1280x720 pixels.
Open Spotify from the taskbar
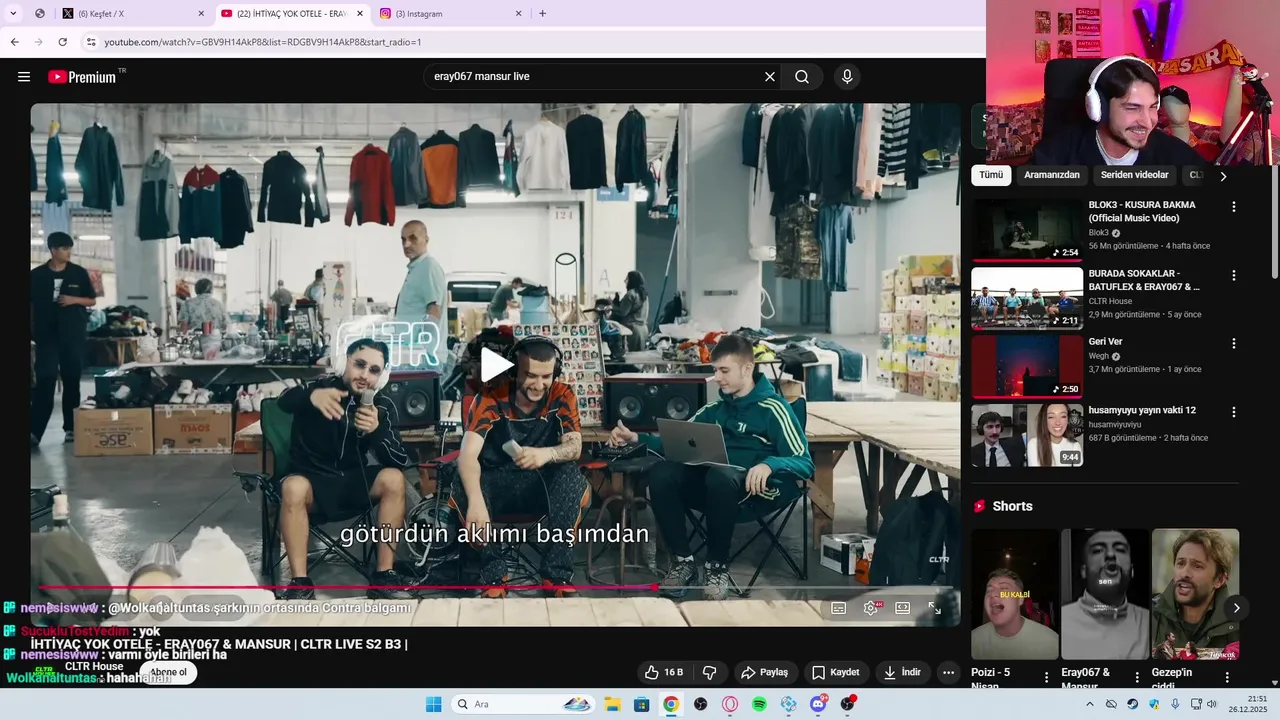[760, 704]
